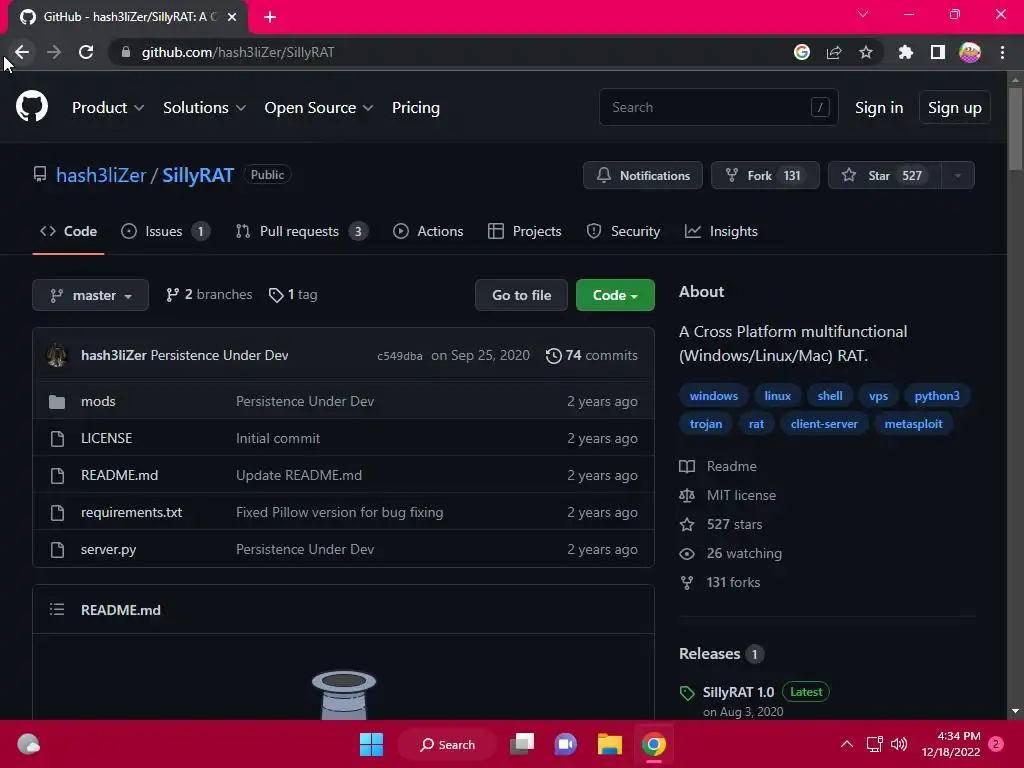Click the python3 topic tag
Screen dimensions: 1024x768
(936, 396)
